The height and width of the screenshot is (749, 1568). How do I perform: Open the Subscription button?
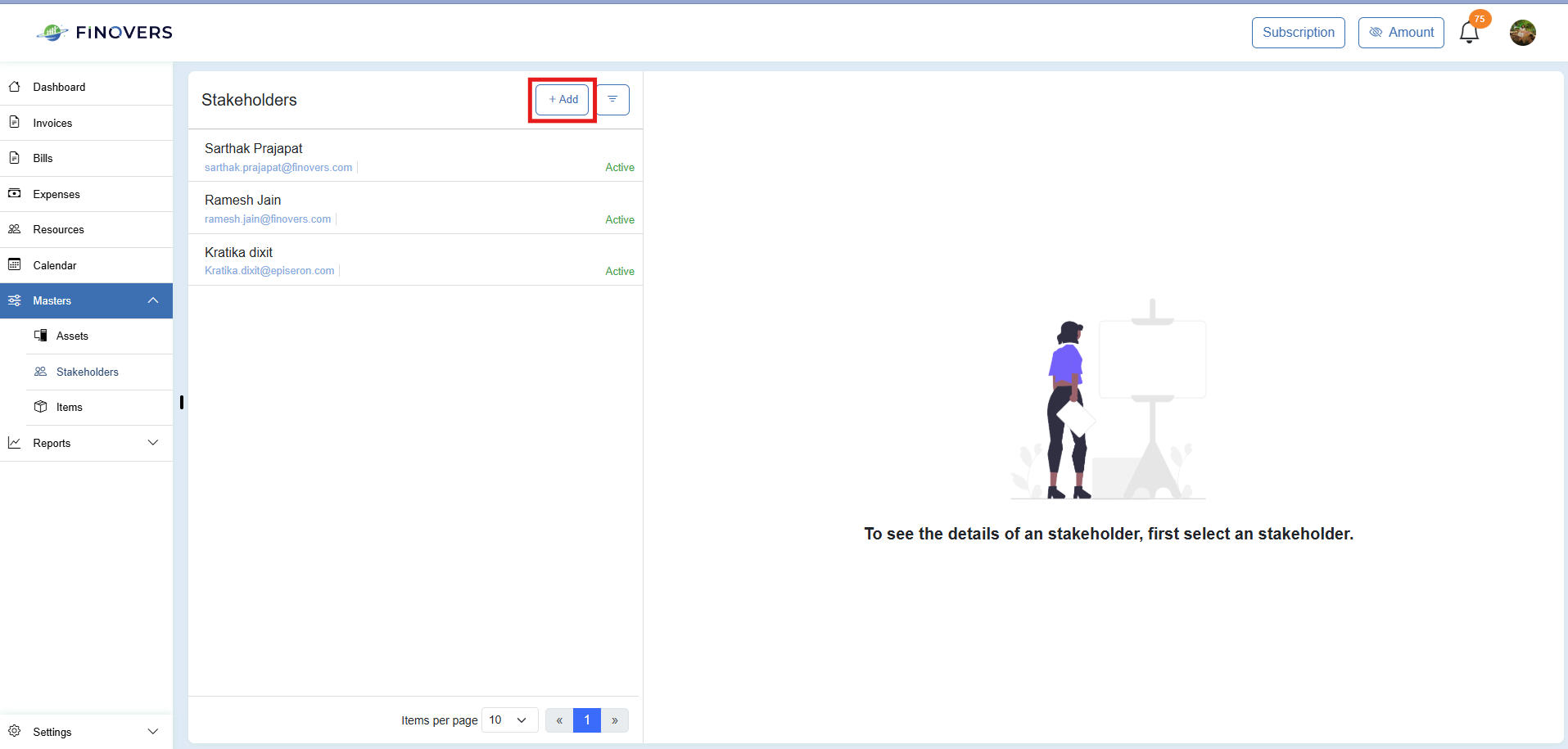point(1298,33)
